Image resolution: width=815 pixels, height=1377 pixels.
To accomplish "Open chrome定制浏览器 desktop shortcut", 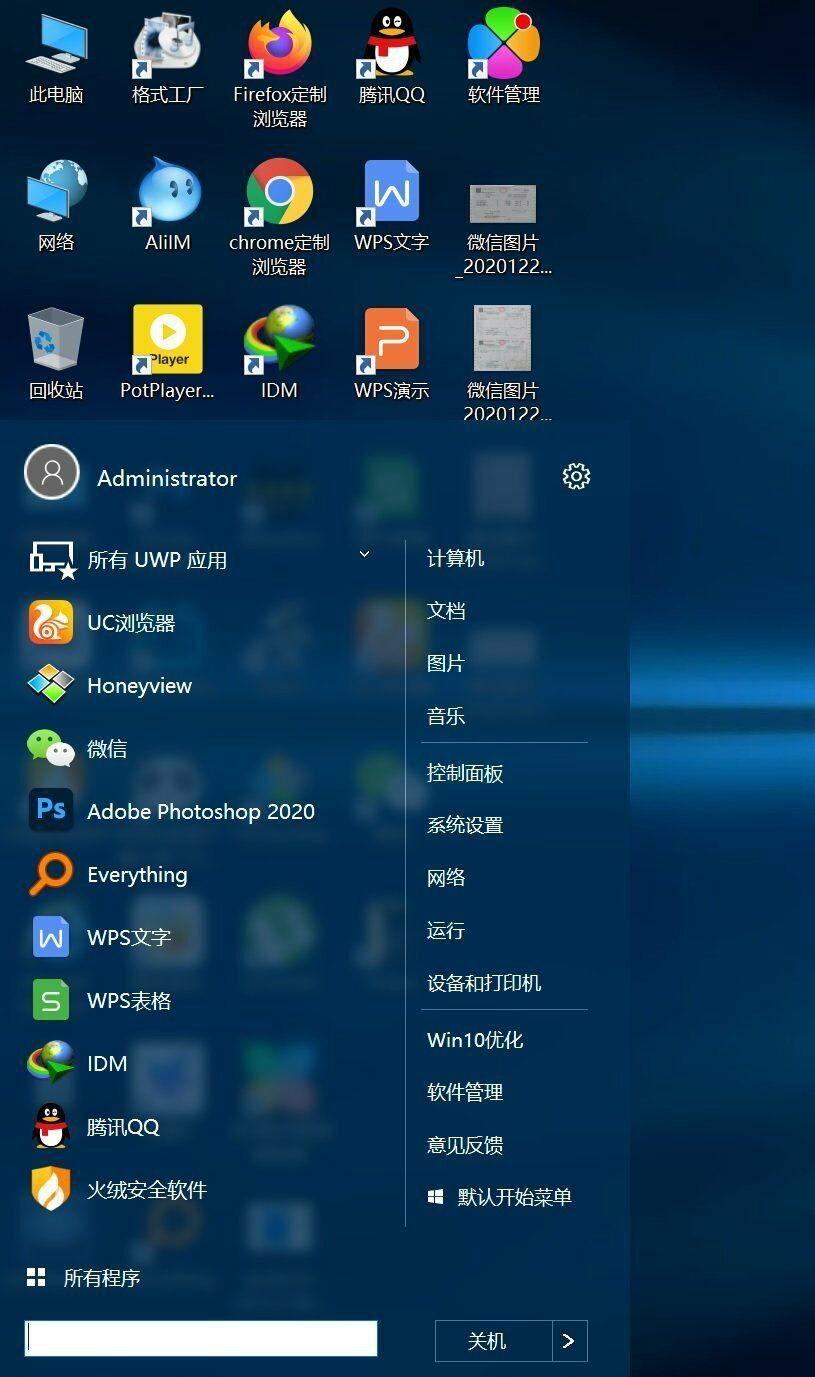I will coord(279,216).
